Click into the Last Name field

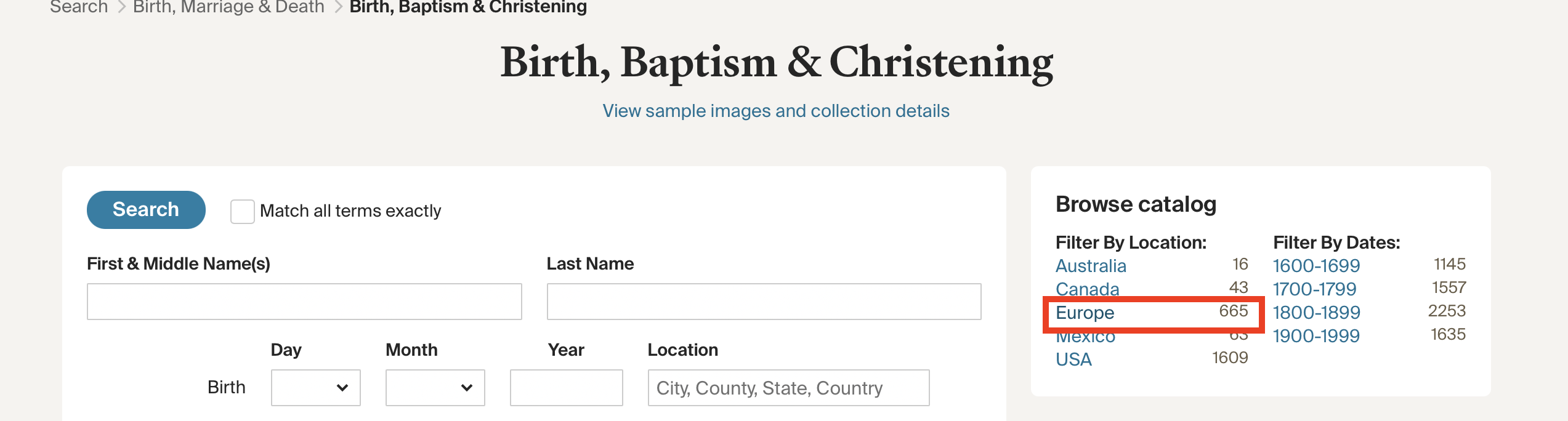(764, 302)
